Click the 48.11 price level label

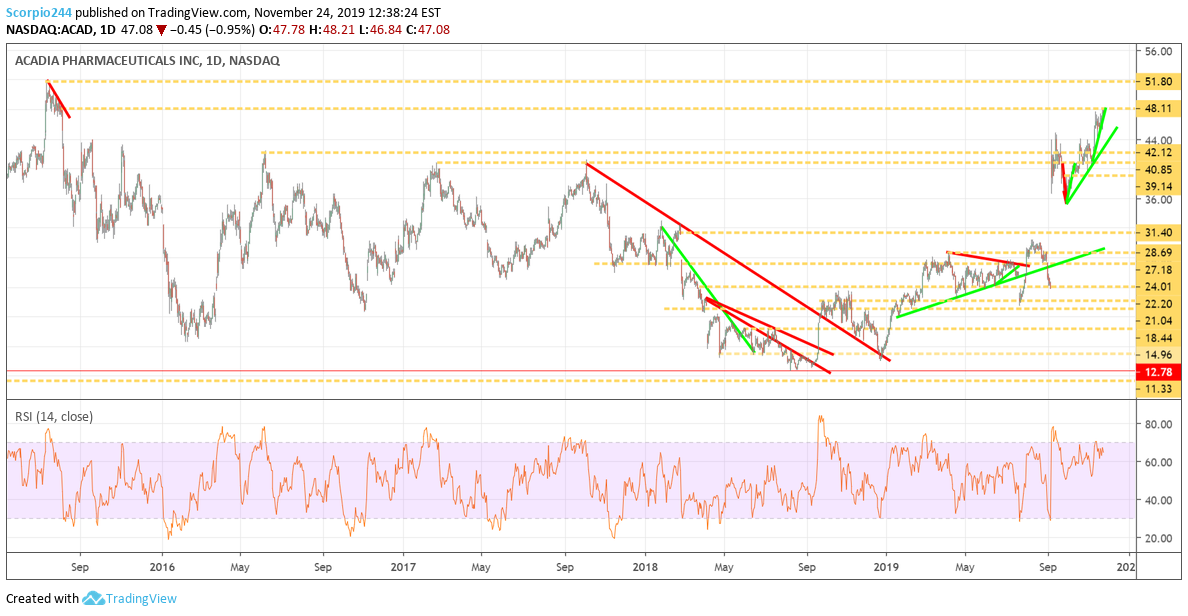click(1158, 108)
